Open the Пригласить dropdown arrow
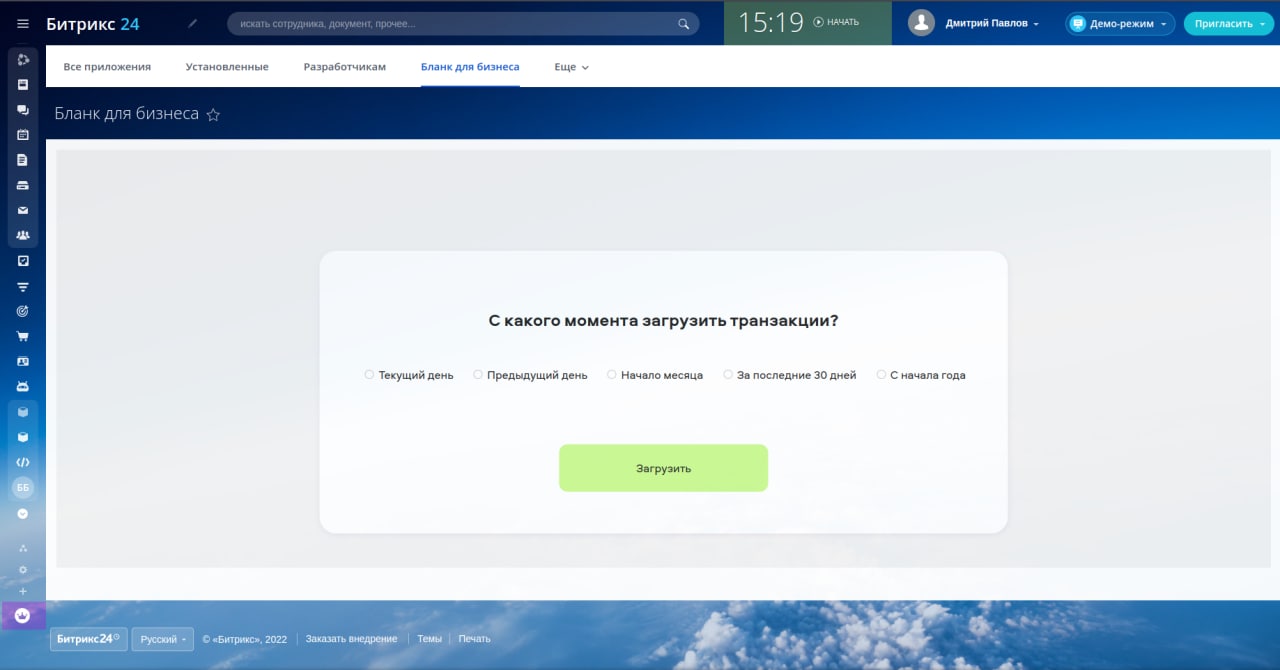1280x670 pixels. click(x=1262, y=23)
